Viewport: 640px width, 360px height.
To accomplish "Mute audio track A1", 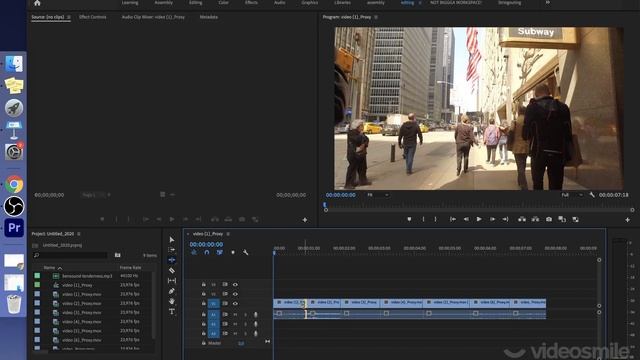I will [236, 315].
